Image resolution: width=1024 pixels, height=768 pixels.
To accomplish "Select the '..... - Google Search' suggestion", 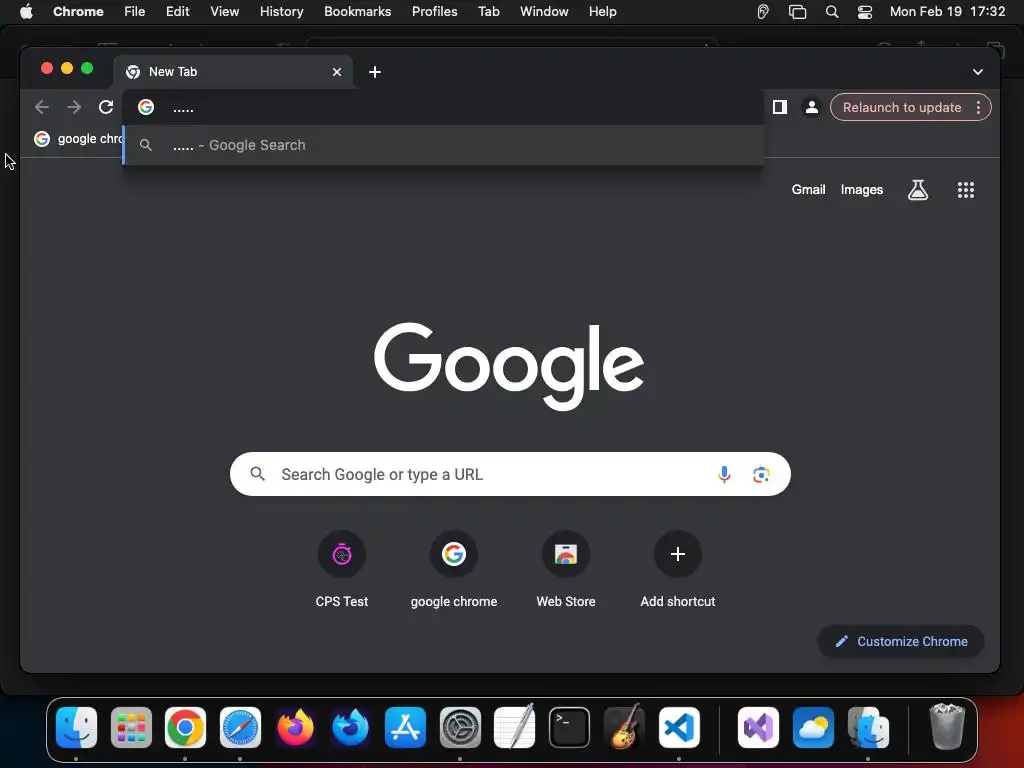I will pyautogui.click(x=443, y=145).
